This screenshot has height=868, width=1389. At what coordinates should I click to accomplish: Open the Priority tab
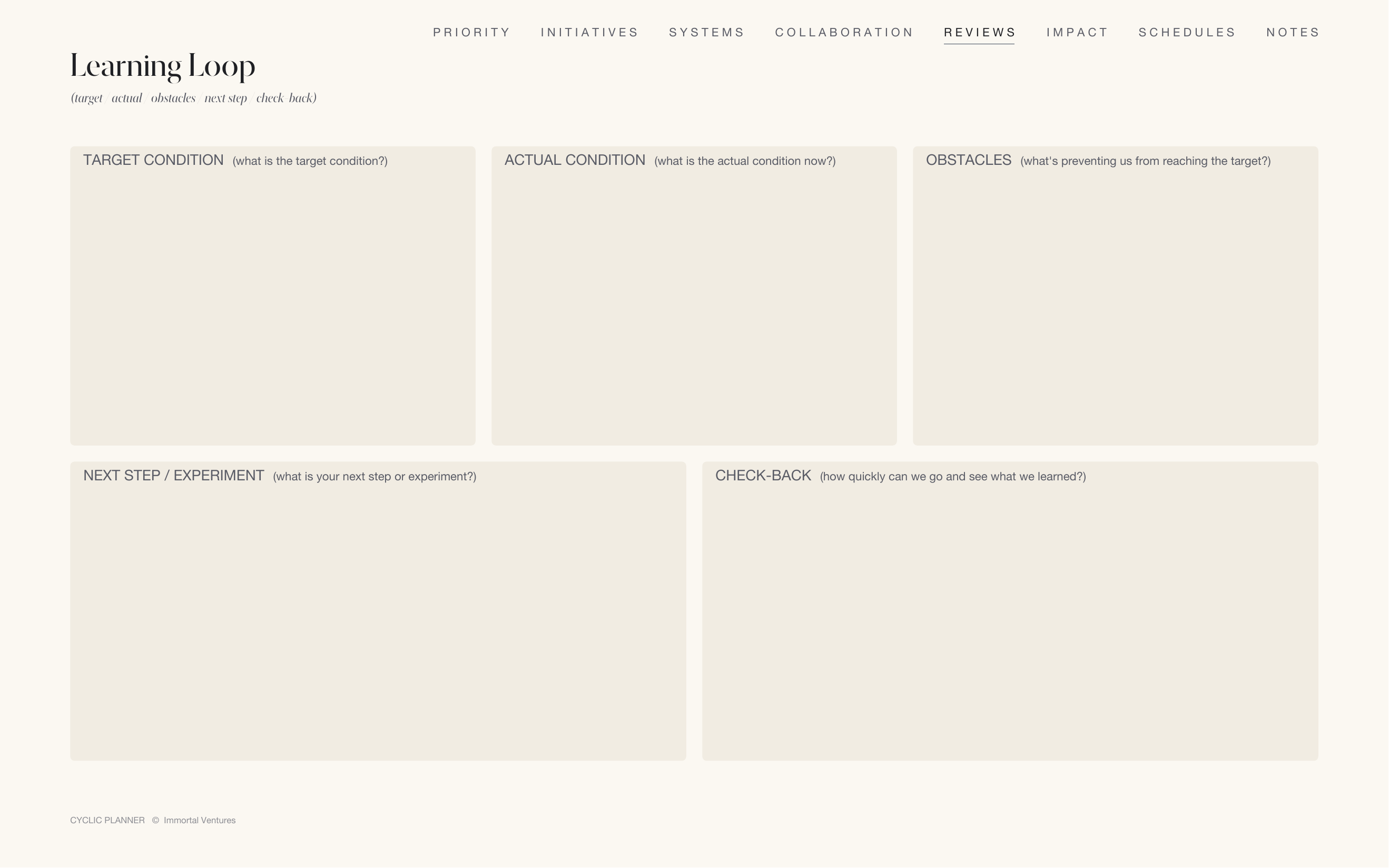click(x=471, y=33)
